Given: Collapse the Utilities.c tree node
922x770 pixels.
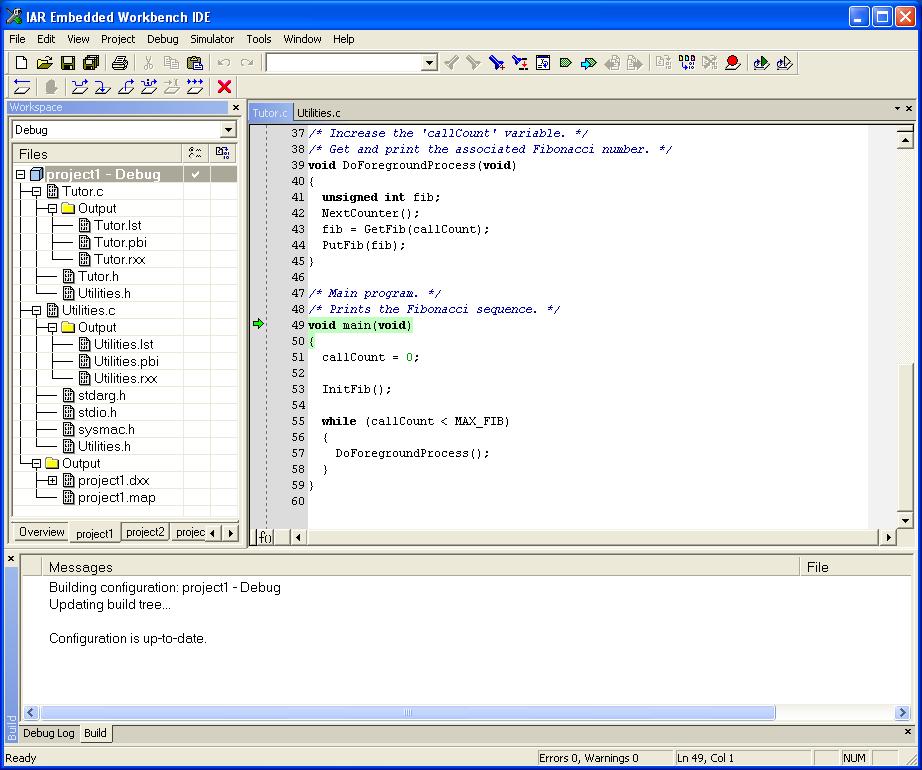Looking at the screenshot, I should (x=36, y=310).
